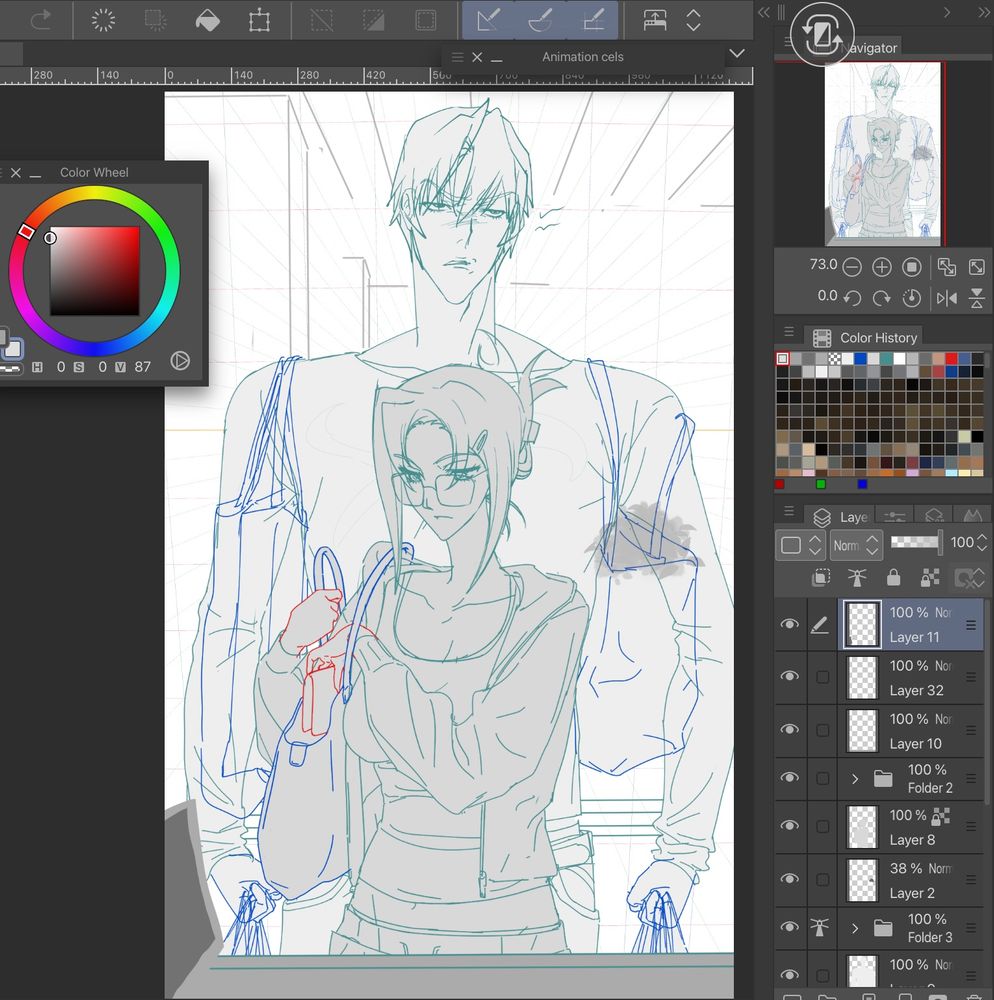This screenshot has height=1000, width=994.
Task: Toggle Snap to Ruler in the toolbar
Action: 488,20
